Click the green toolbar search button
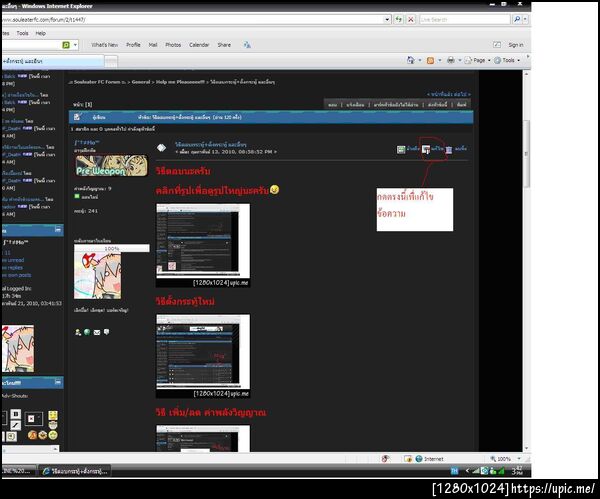 click(x=66, y=45)
